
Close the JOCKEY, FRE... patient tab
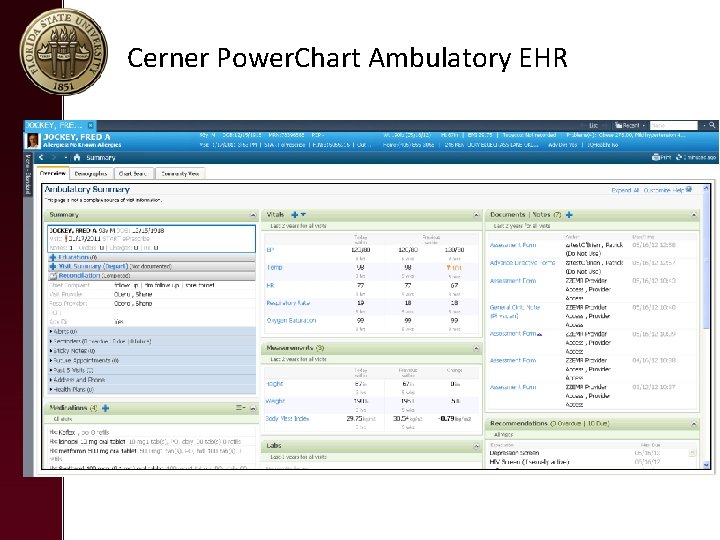click(x=91, y=125)
